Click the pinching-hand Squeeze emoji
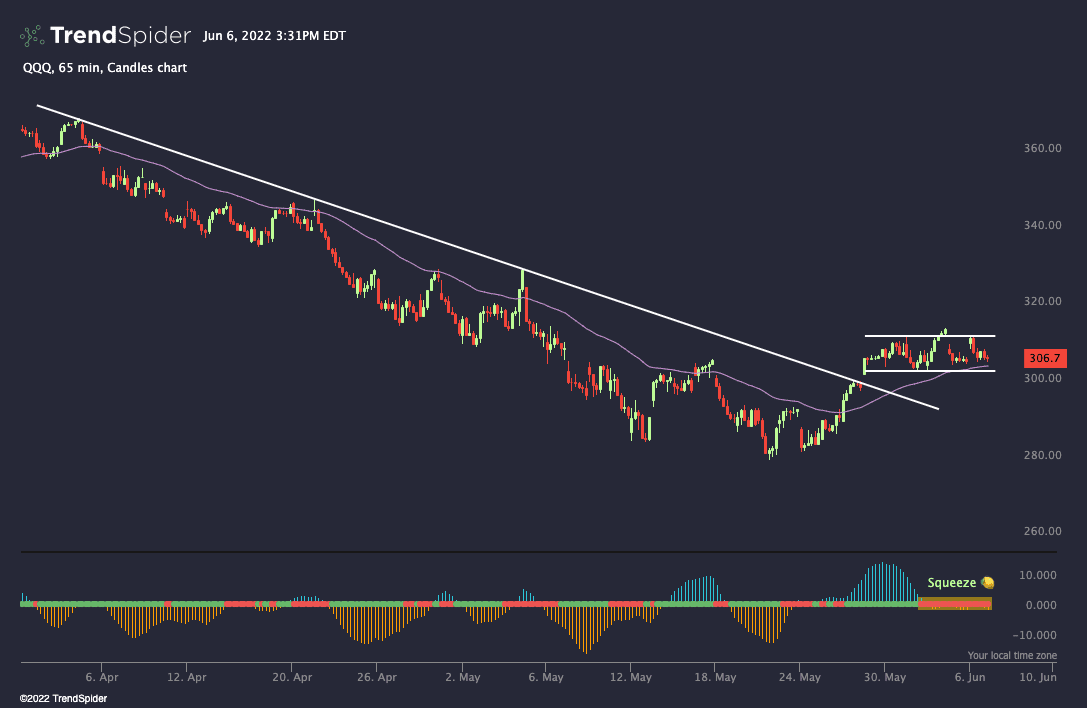The height and width of the screenshot is (708, 1087). pyautogui.click(x=986, y=582)
